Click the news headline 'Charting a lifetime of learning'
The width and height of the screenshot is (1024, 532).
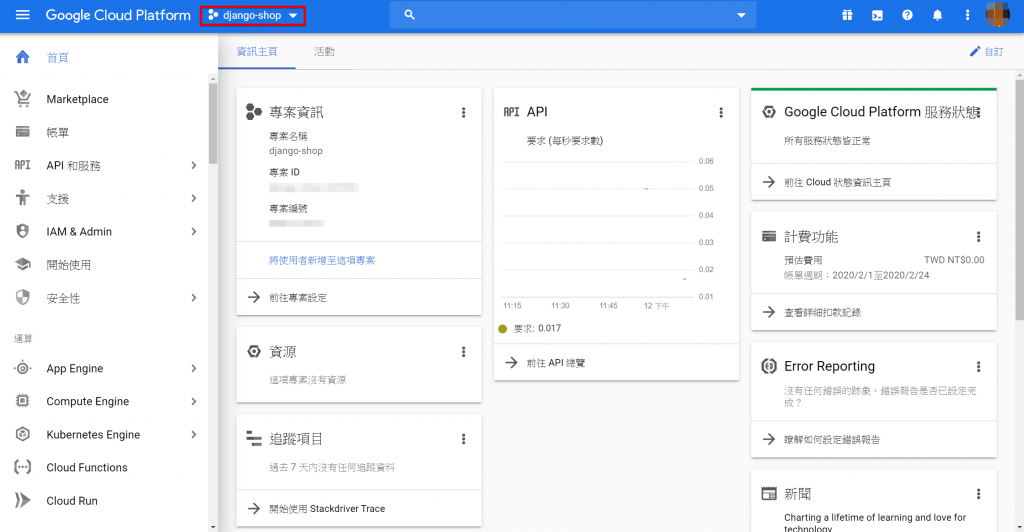875,523
